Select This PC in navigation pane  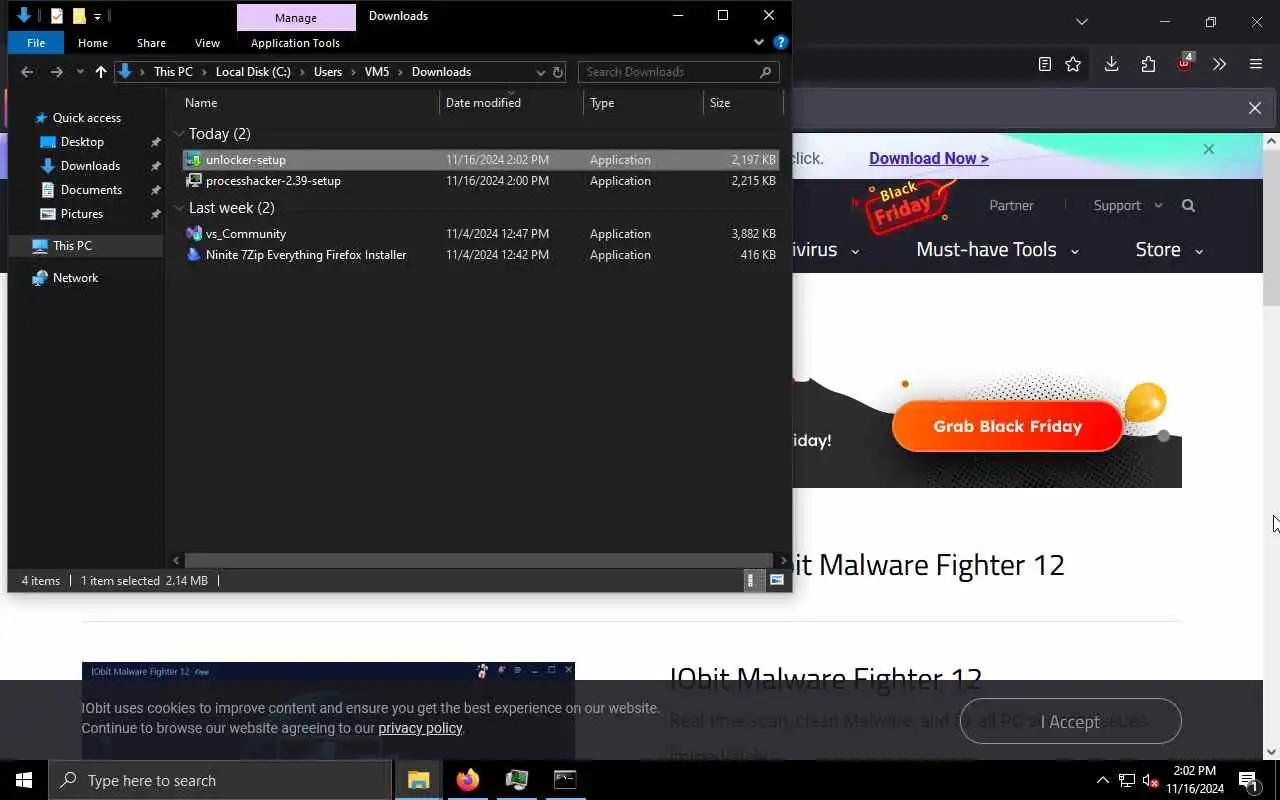click(x=72, y=246)
